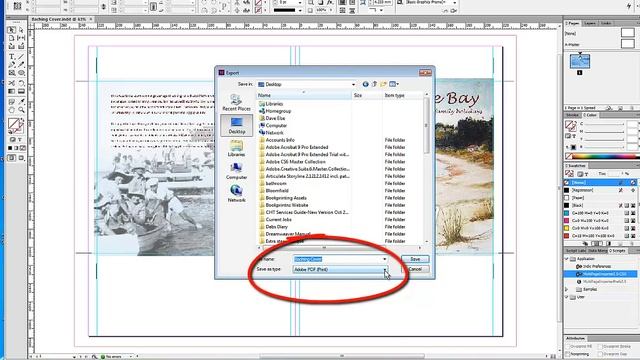Image resolution: width=640 pixels, height=360 pixels.
Task: Click the File name input field
Action: [x=337, y=259]
